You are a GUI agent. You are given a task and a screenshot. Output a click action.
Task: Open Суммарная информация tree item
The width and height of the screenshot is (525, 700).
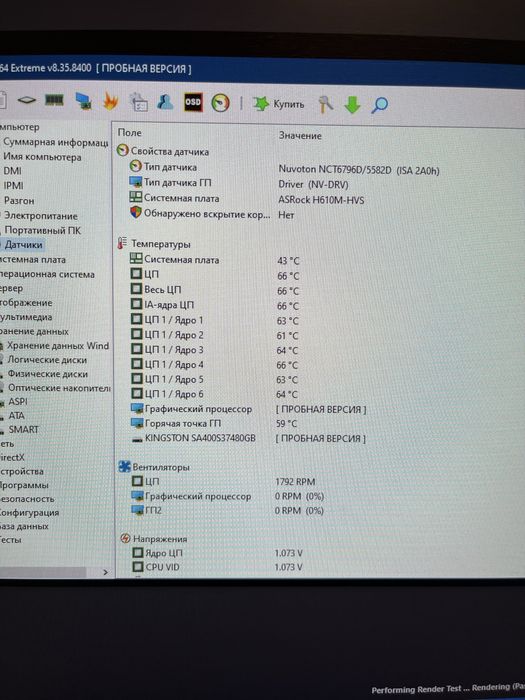(55, 142)
